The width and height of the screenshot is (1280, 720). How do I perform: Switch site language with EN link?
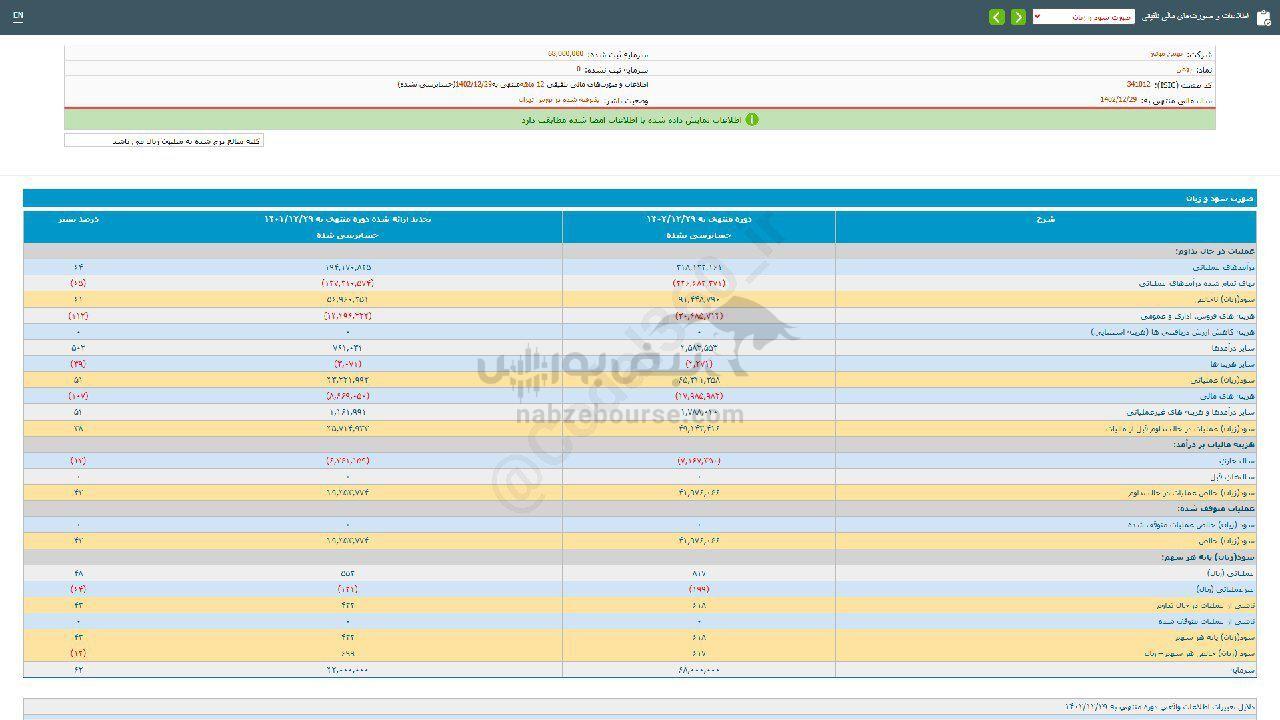(x=18, y=16)
